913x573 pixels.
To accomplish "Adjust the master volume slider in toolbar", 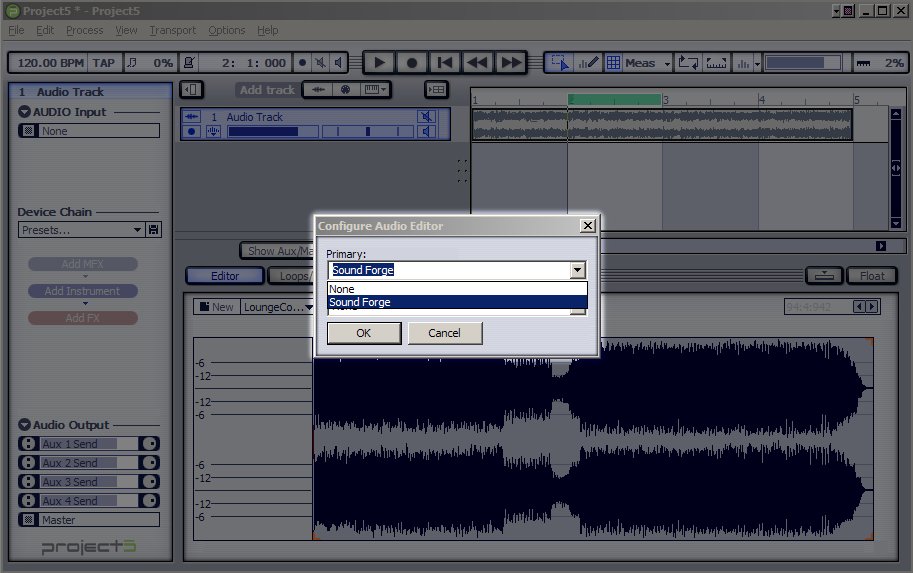I will 803,63.
